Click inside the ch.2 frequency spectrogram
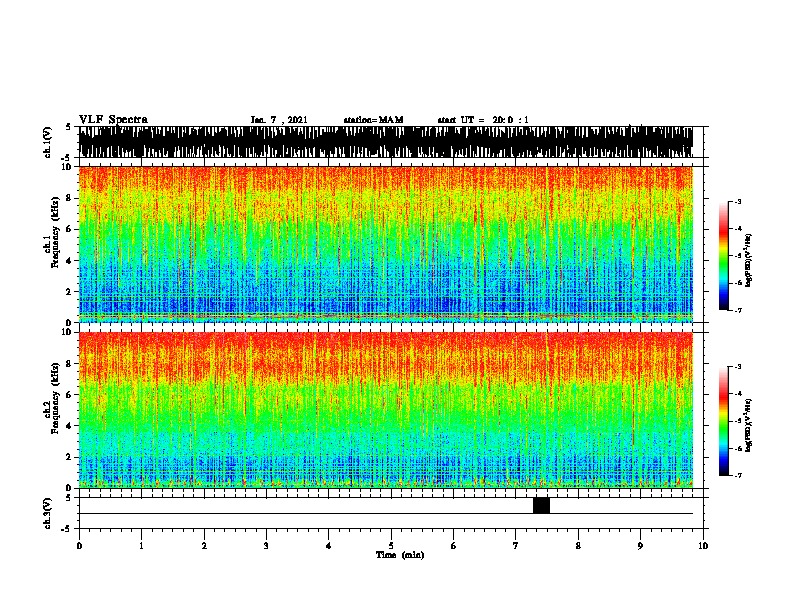The height and width of the screenshot is (612, 792). tap(386, 410)
